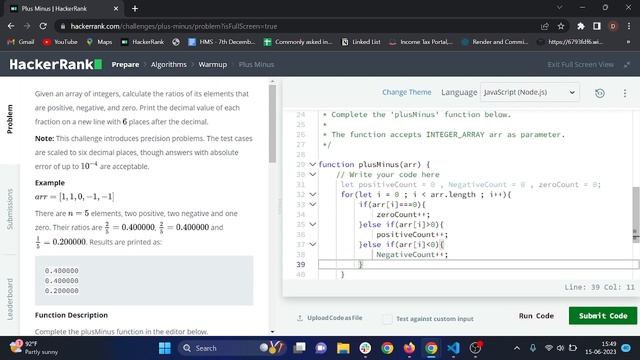640x360 pixels.
Task: Click Submit Code button
Action: (x=603, y=316)
